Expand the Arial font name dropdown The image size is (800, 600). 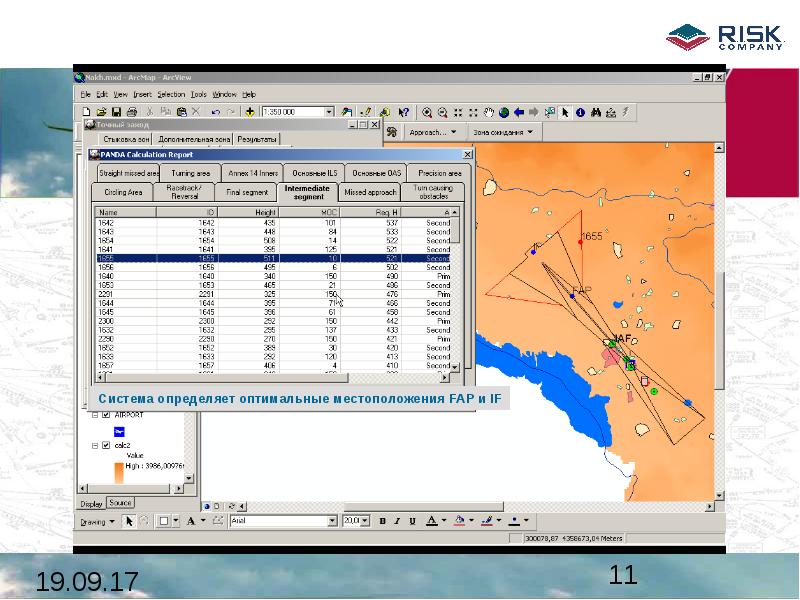(x=333, y=521)
